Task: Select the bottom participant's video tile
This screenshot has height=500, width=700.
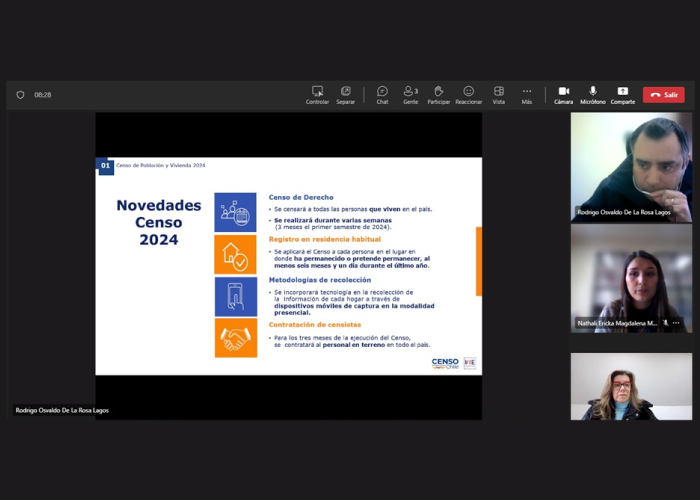Action: pos(631,386)
